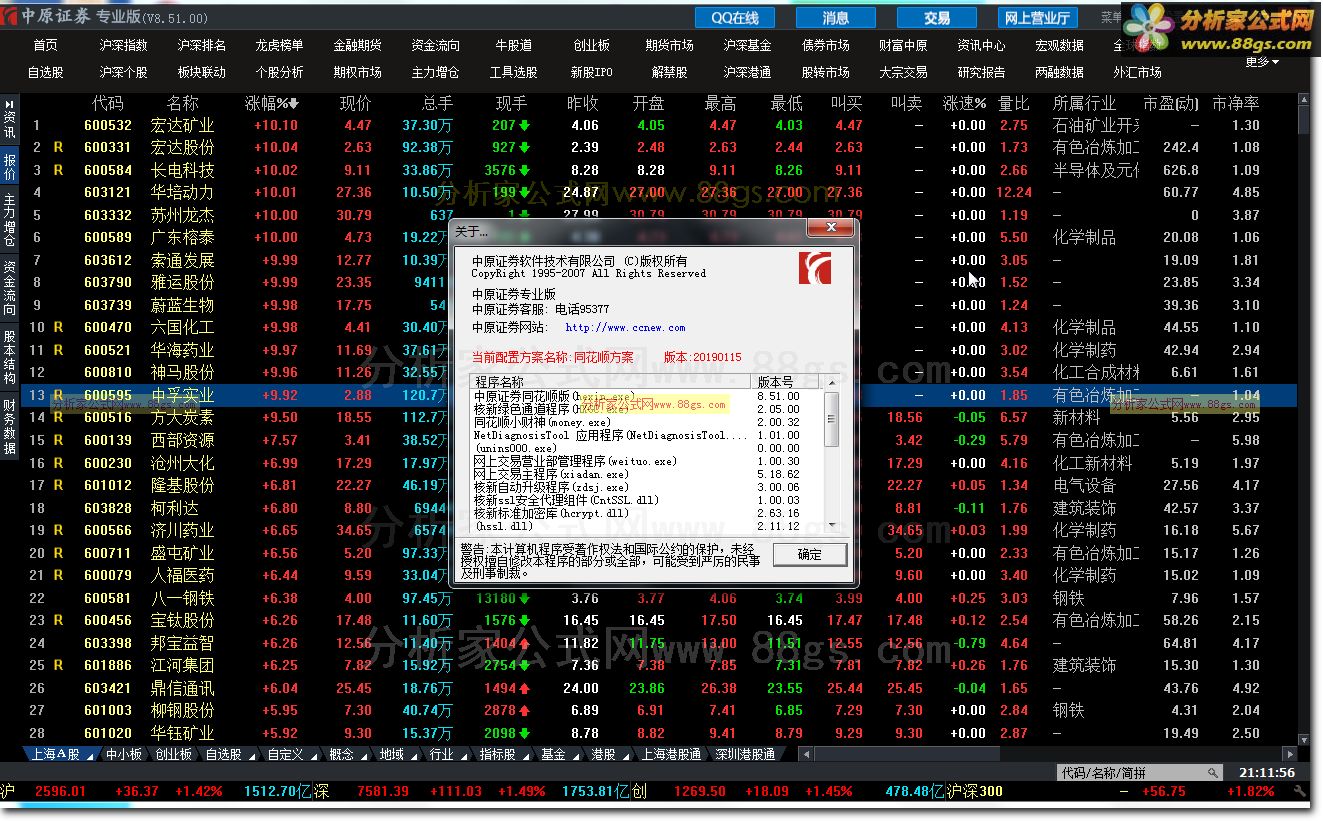1323x821 pixels.
Task: Click the 2596.01 Shanghai index value
Action: (60, 791)
